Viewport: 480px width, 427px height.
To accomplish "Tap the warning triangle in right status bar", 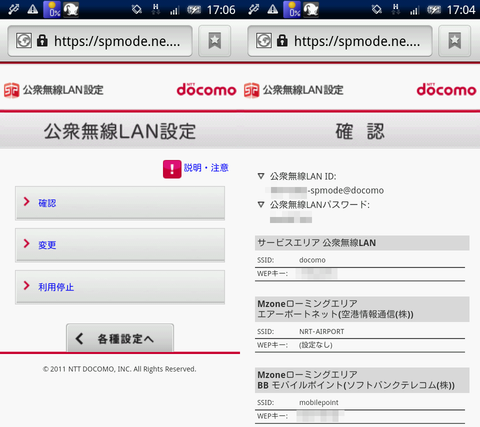I will tap(272, 9).
